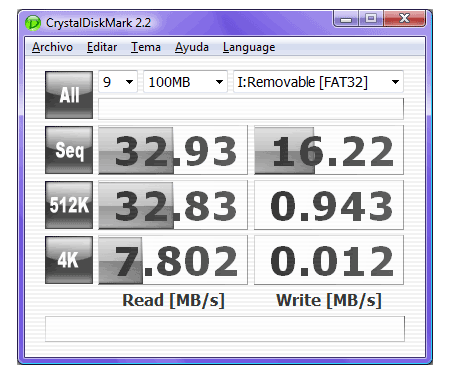Click the CrystalDiskMark 2.2 title text
This screenshot has width=450, height=375.
(x=98, y=23)
